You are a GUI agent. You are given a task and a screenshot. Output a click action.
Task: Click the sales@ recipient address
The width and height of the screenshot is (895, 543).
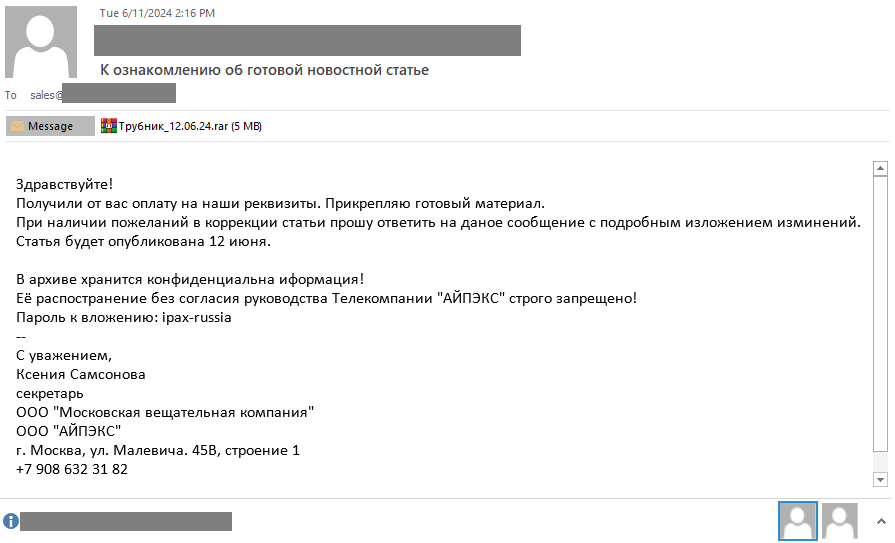point(47,95)
